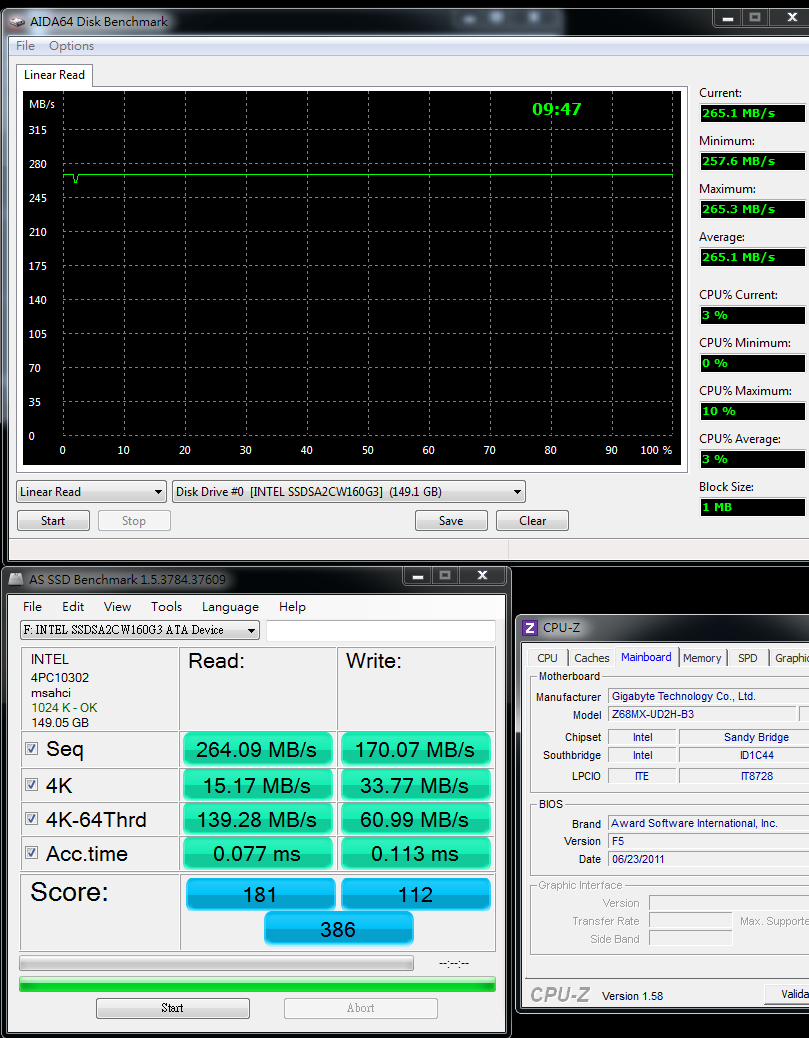Open the AS SSD Edit menu
The height and width of the screenshot is (1038, 809).
[x=73, y=606]
